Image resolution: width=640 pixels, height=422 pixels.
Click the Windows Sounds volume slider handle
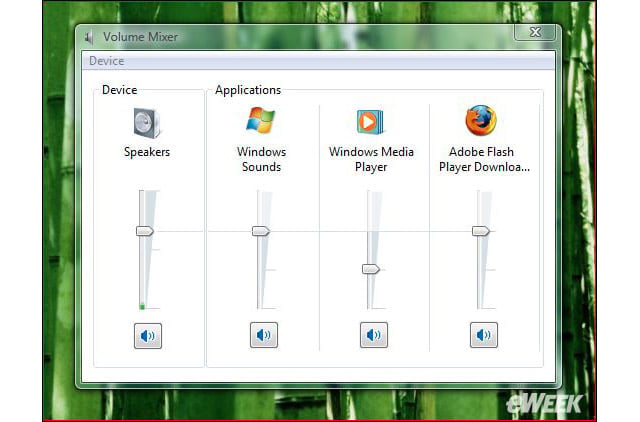tap(261, 231)
